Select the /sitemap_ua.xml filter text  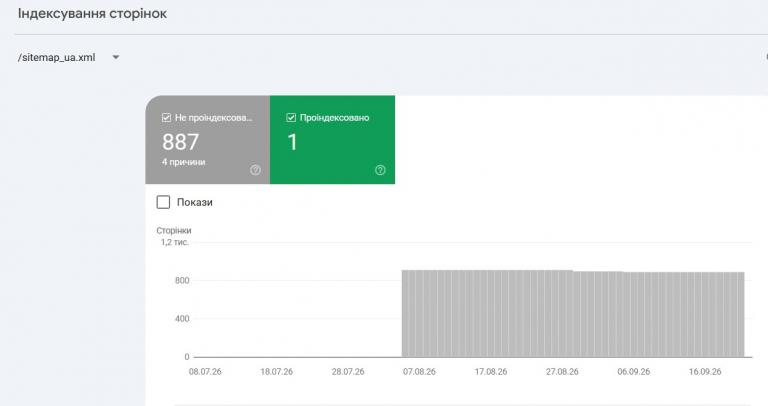point(56,57)
